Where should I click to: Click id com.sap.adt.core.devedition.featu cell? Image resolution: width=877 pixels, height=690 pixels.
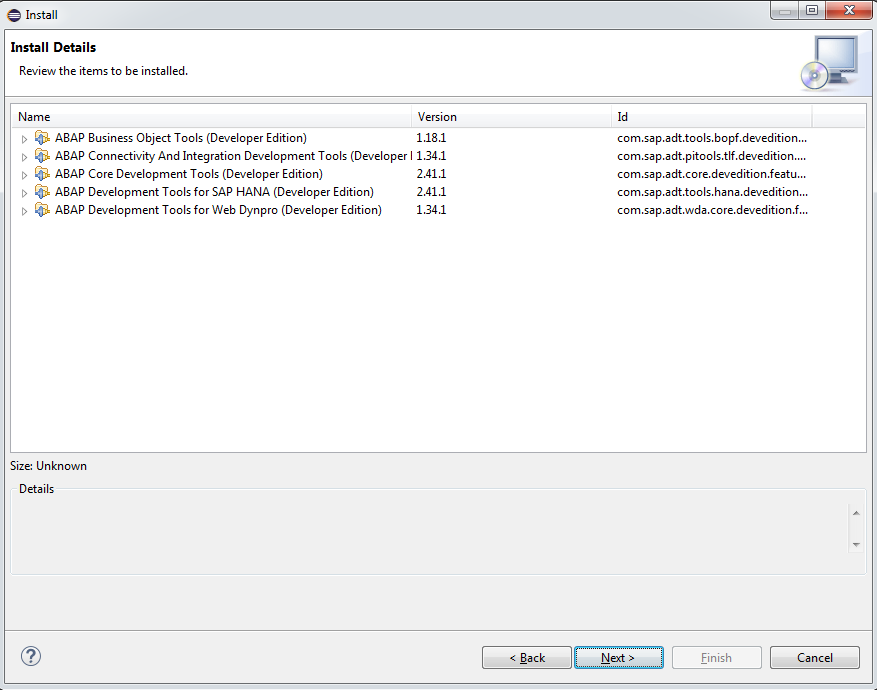coord(712,173)
